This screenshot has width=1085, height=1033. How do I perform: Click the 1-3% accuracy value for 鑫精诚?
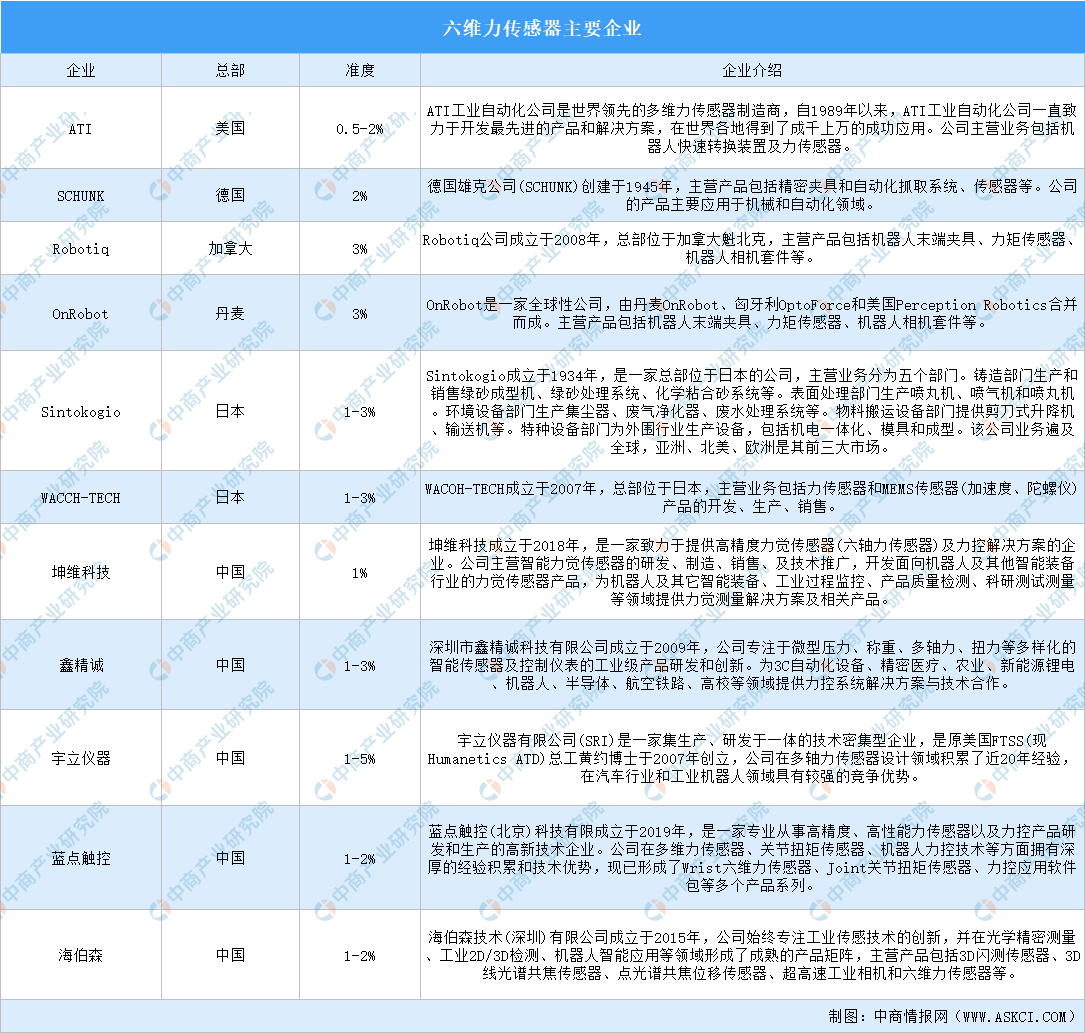pos(359,666)
